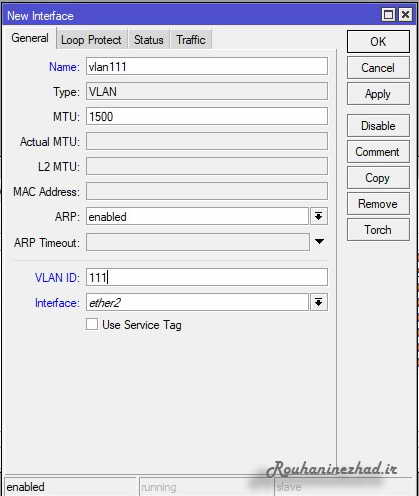This screenshot has width=419, height=496.
Task: Launch the Torch tool
Action: [x=378, y=230]
